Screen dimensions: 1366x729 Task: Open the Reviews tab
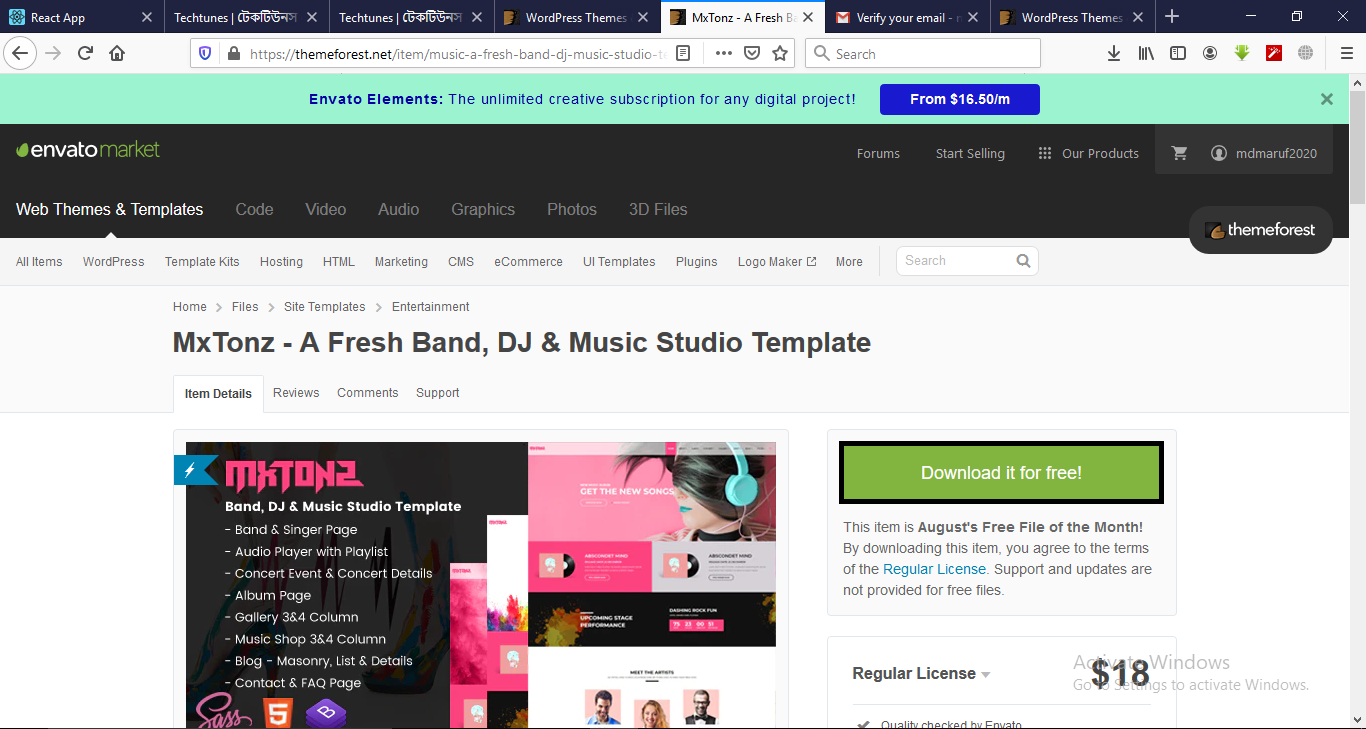[x=296, y=393]
